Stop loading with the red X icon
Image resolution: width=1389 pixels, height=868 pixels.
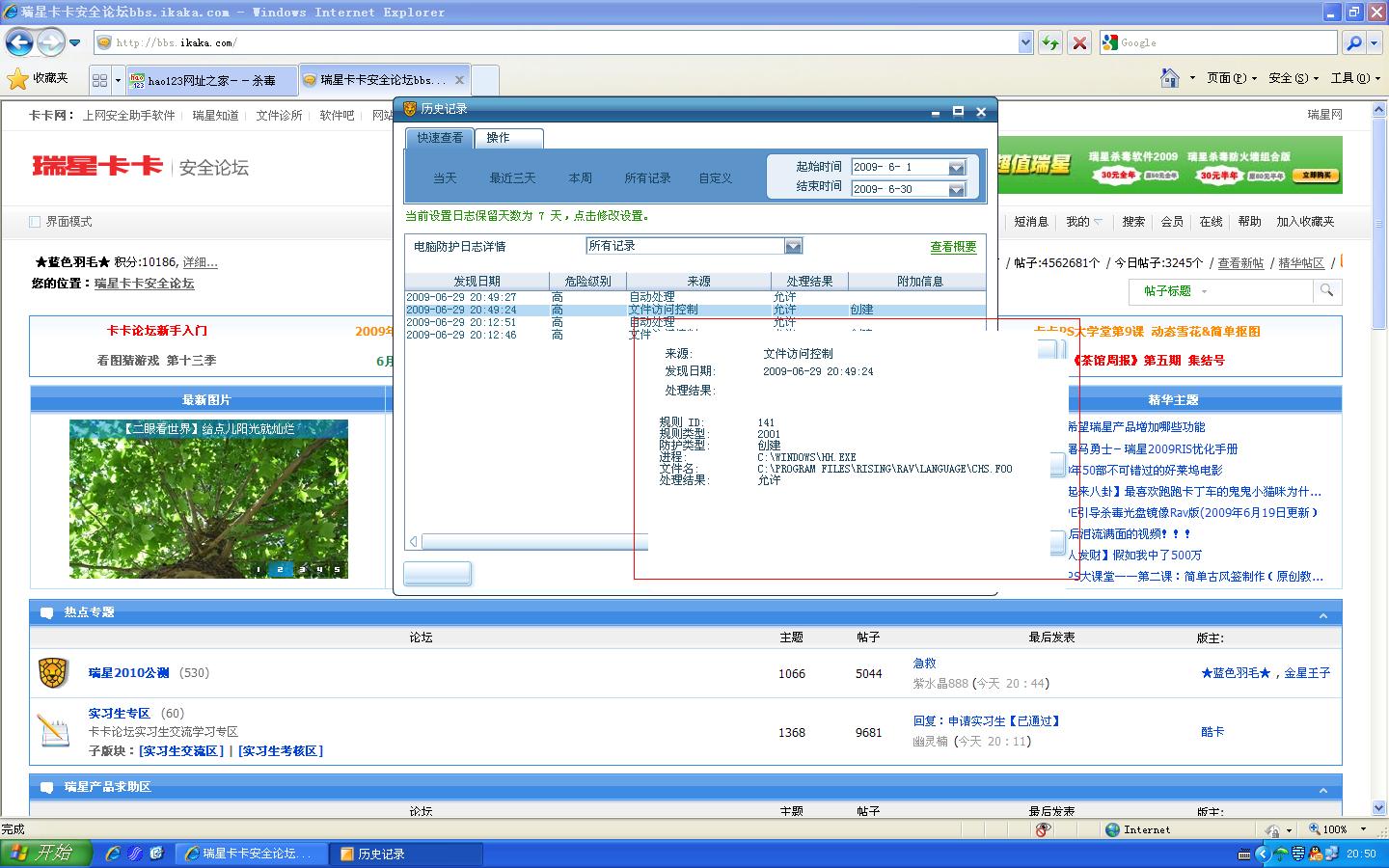1080,42
